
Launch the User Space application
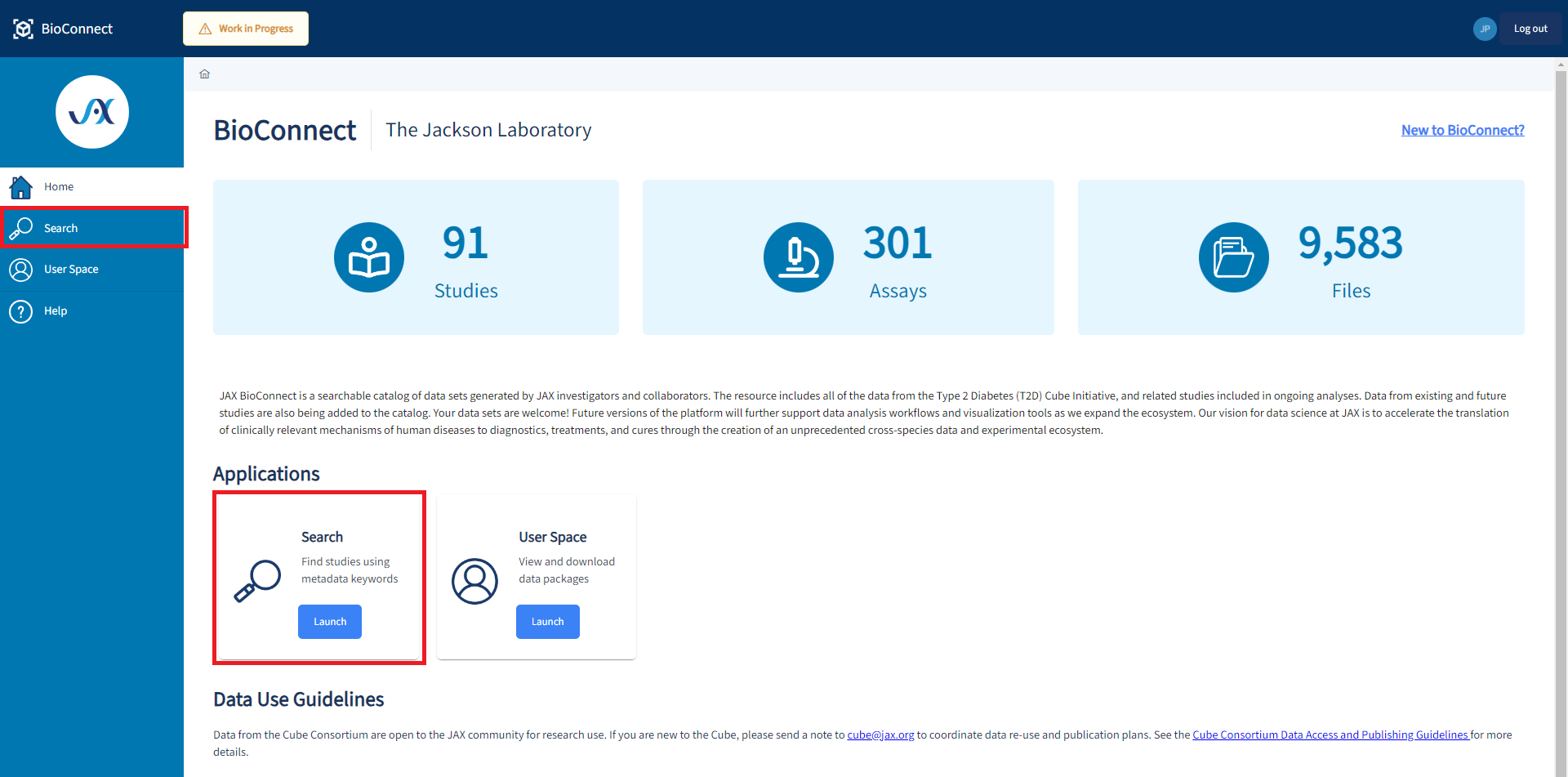547,621
